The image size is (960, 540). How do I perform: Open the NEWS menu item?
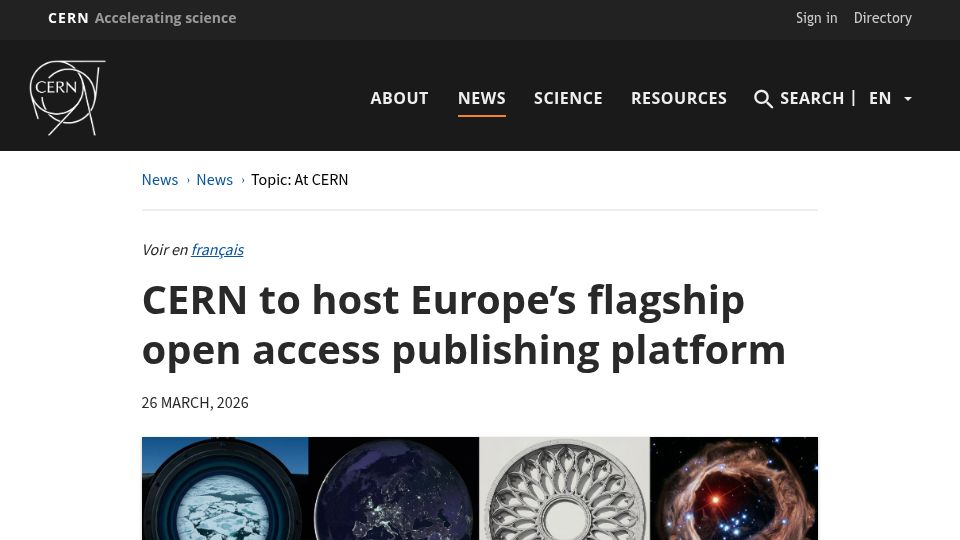coord(482,98)
